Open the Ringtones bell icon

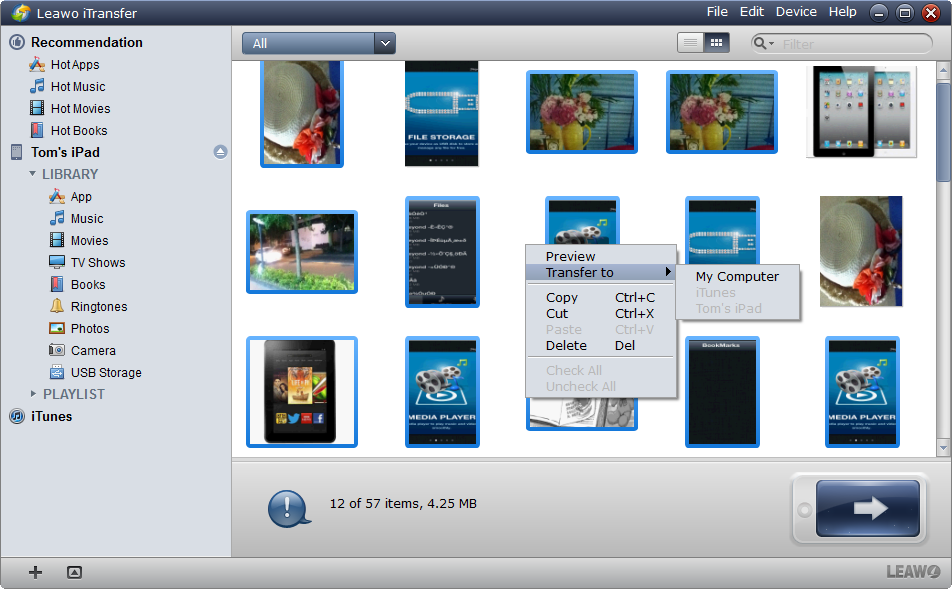(57, 306)
